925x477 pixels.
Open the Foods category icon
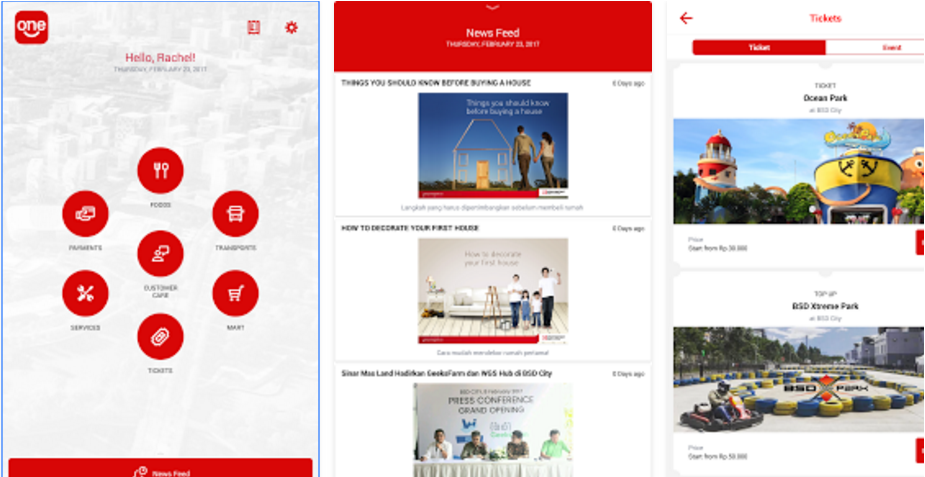pos(160,170)
